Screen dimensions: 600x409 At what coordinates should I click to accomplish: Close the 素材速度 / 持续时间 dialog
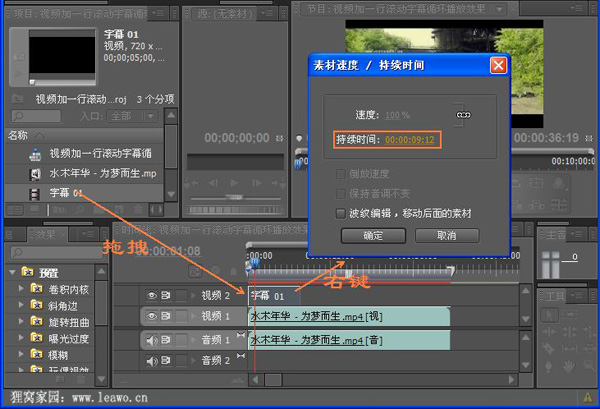pos(498,65)
